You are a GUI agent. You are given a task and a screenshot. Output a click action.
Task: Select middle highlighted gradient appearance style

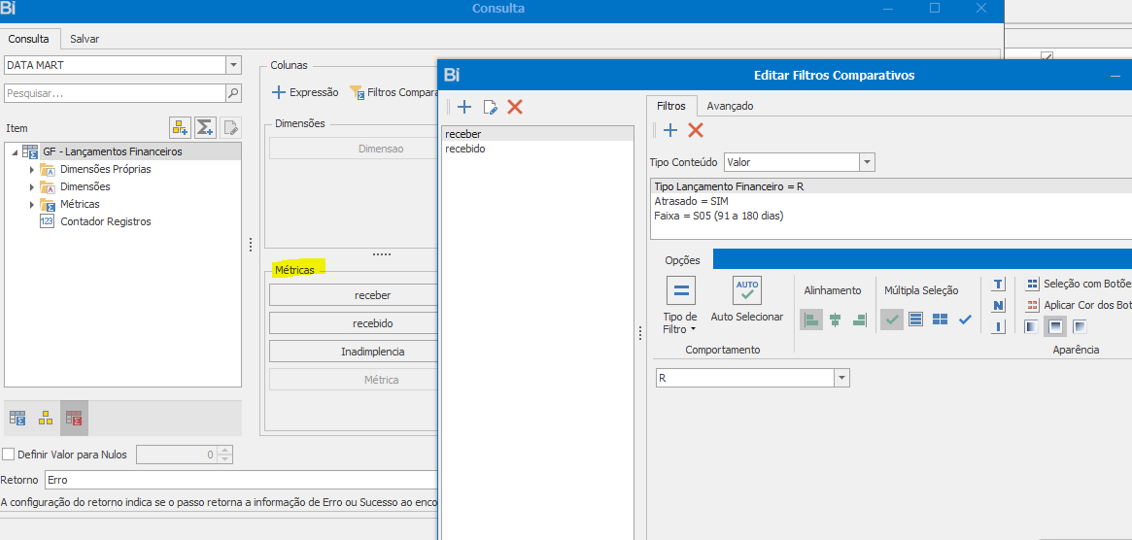tap(1055, 327)
